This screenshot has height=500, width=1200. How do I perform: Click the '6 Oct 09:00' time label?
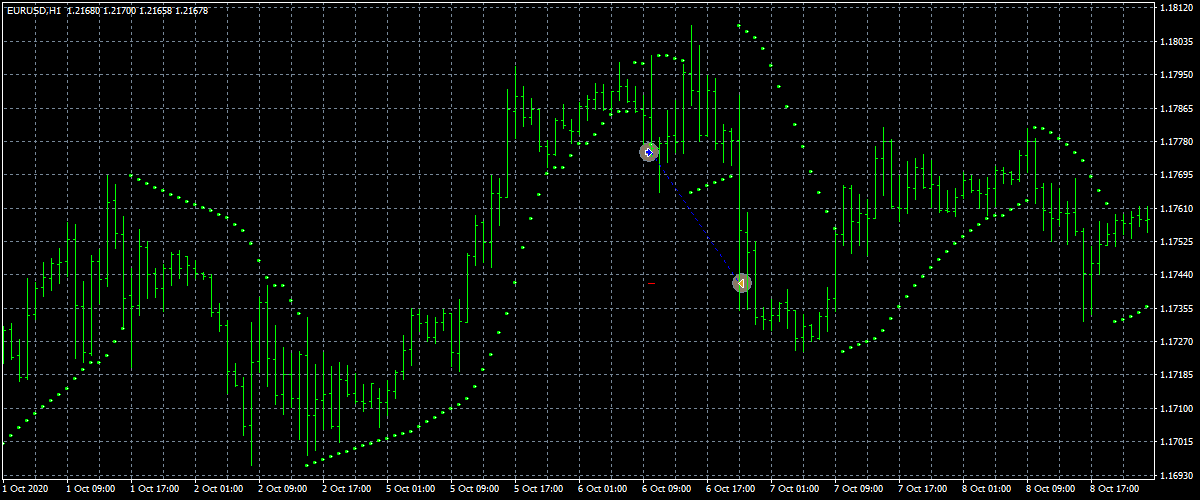[666, 490]
